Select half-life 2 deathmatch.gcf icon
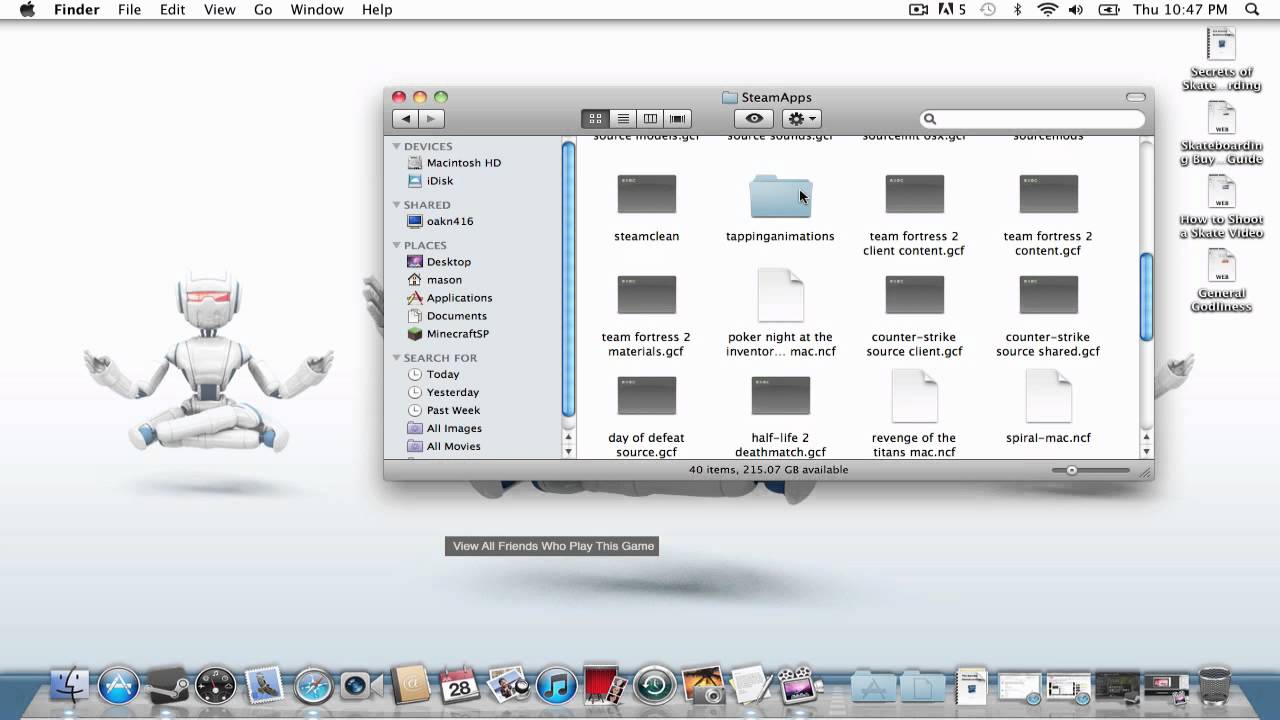 pos(781,396)
